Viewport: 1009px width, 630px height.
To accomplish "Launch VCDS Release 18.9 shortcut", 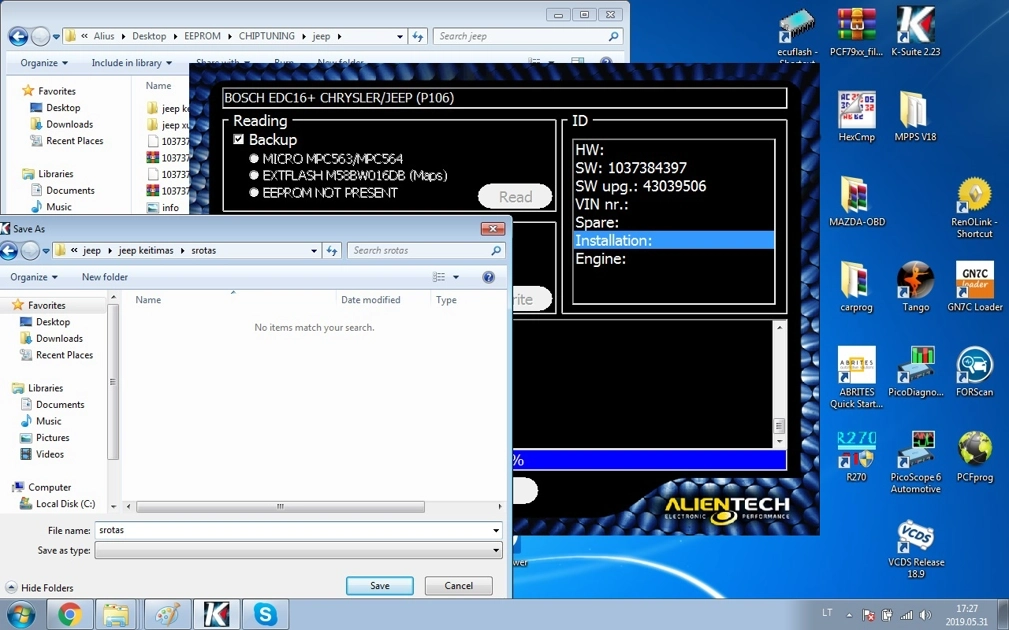I will (915, 548).
